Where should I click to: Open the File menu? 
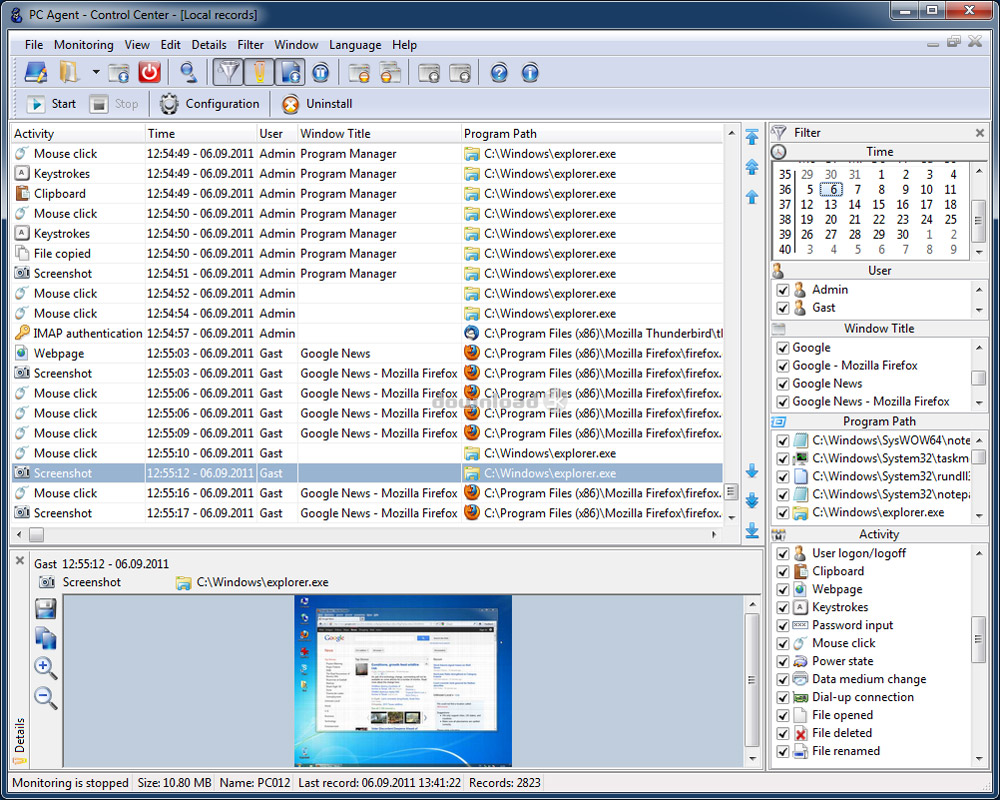pyautogui.click(x=34, y=45)
